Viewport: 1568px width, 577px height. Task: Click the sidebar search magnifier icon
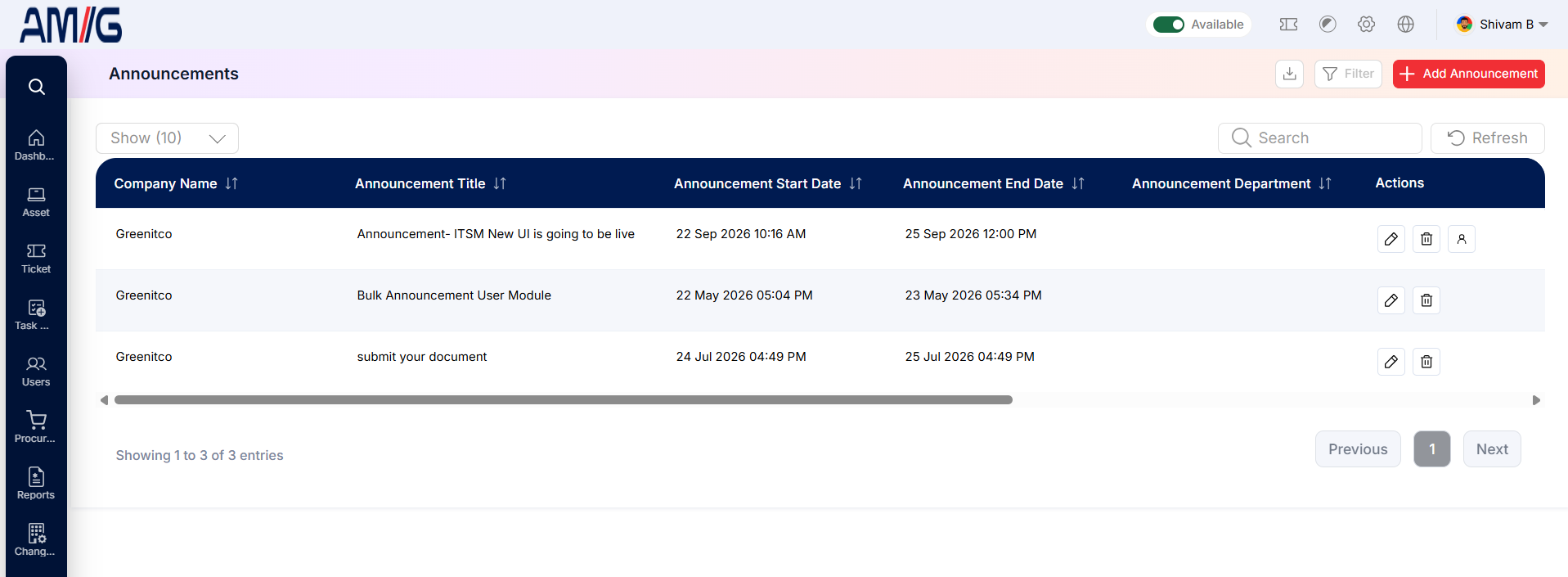pyautogui.click(x=36, y=87)
